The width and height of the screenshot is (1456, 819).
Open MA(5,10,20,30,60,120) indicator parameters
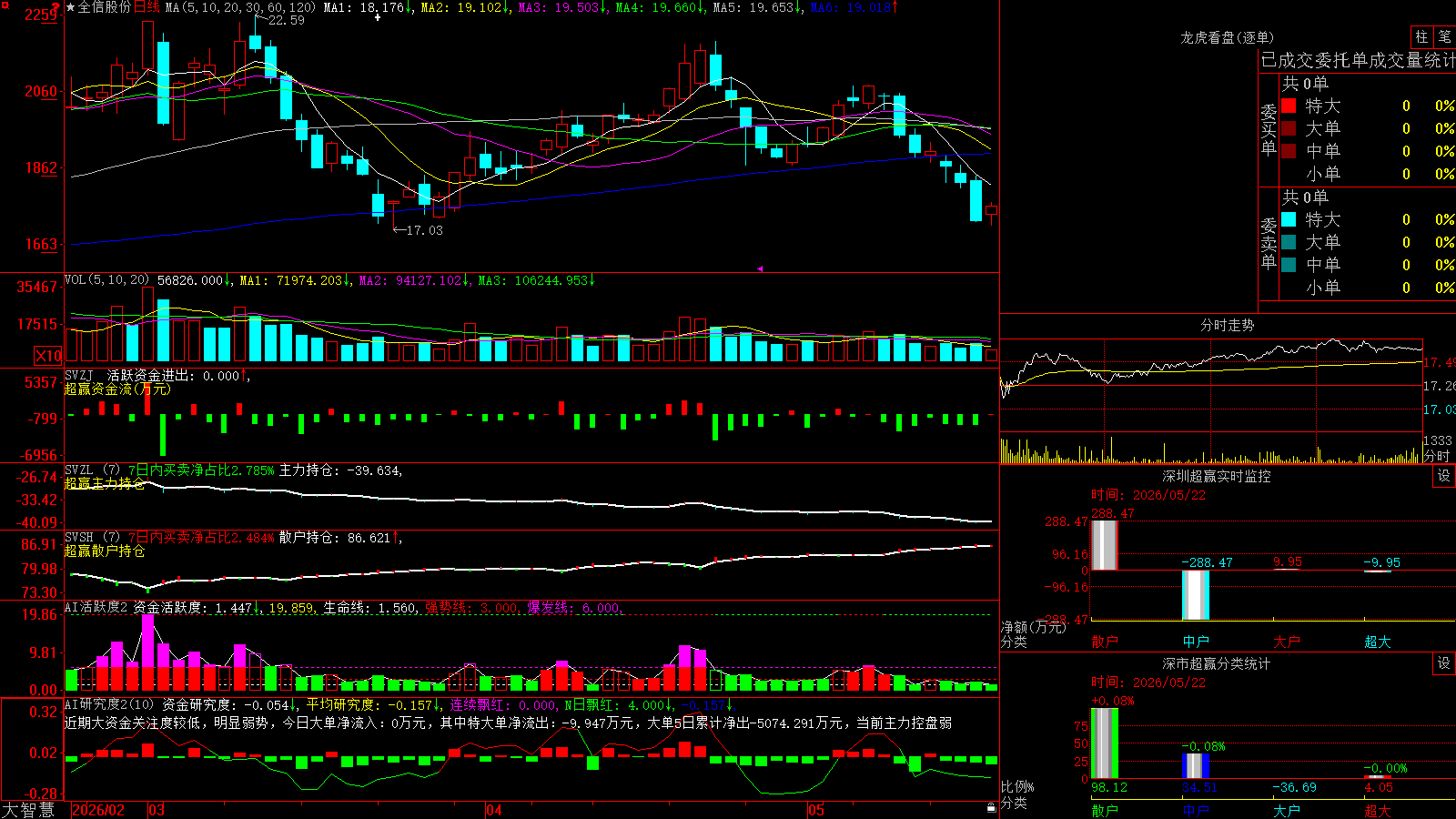(240, 7)
